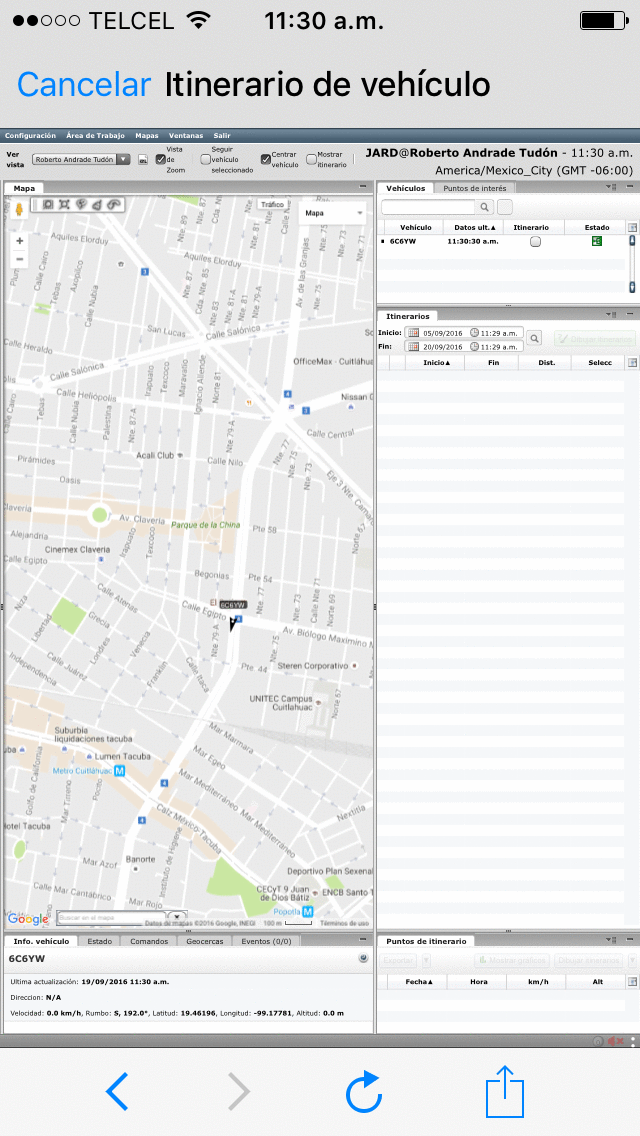Switch to the Comandos tab
This screenshot has width=640, height=1136.
[149, 941]
